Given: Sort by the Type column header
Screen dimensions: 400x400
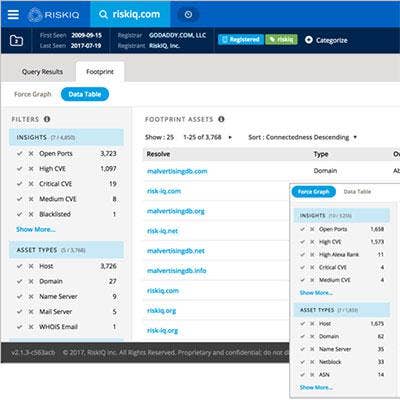Looking at the screenshot, I should [x=321, y=154].
